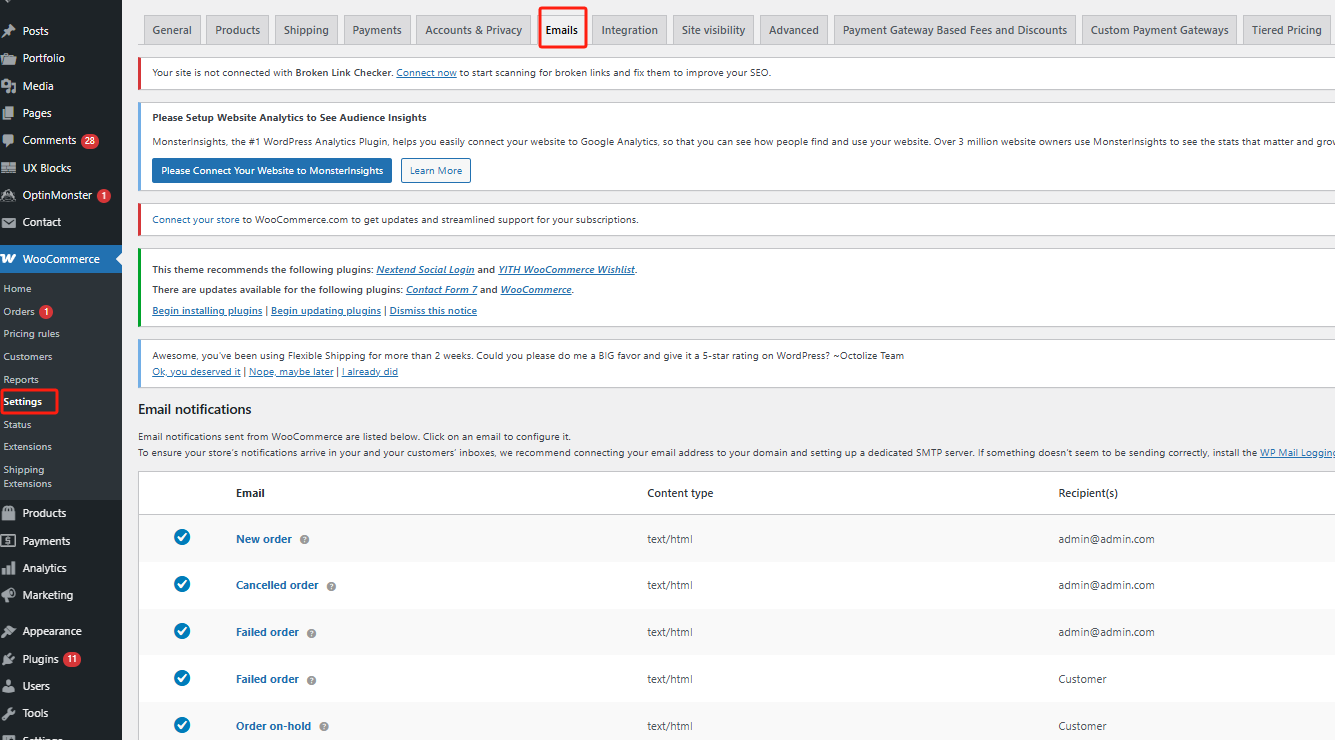1335x740 pixels.
Task: Switch to the Shipping settings tab
Action: point(306,30)
